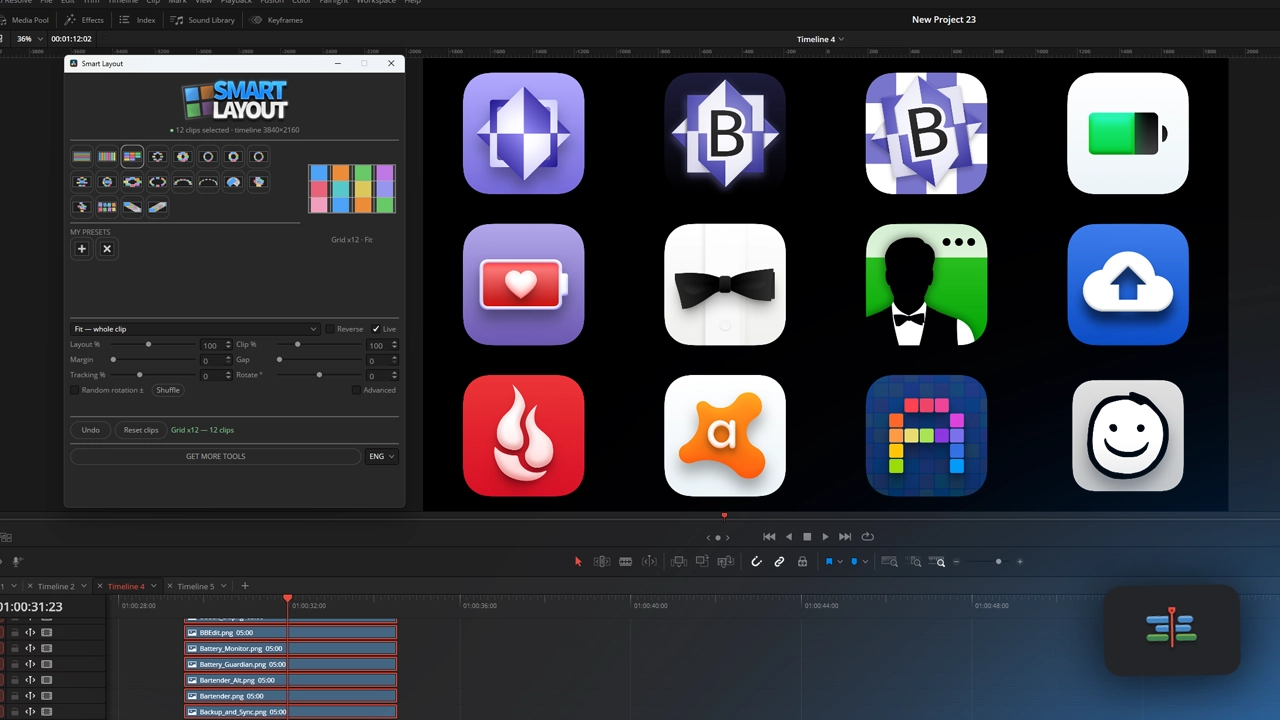Open the 36% viewer zoom dropdown

(x=30, y=39)
